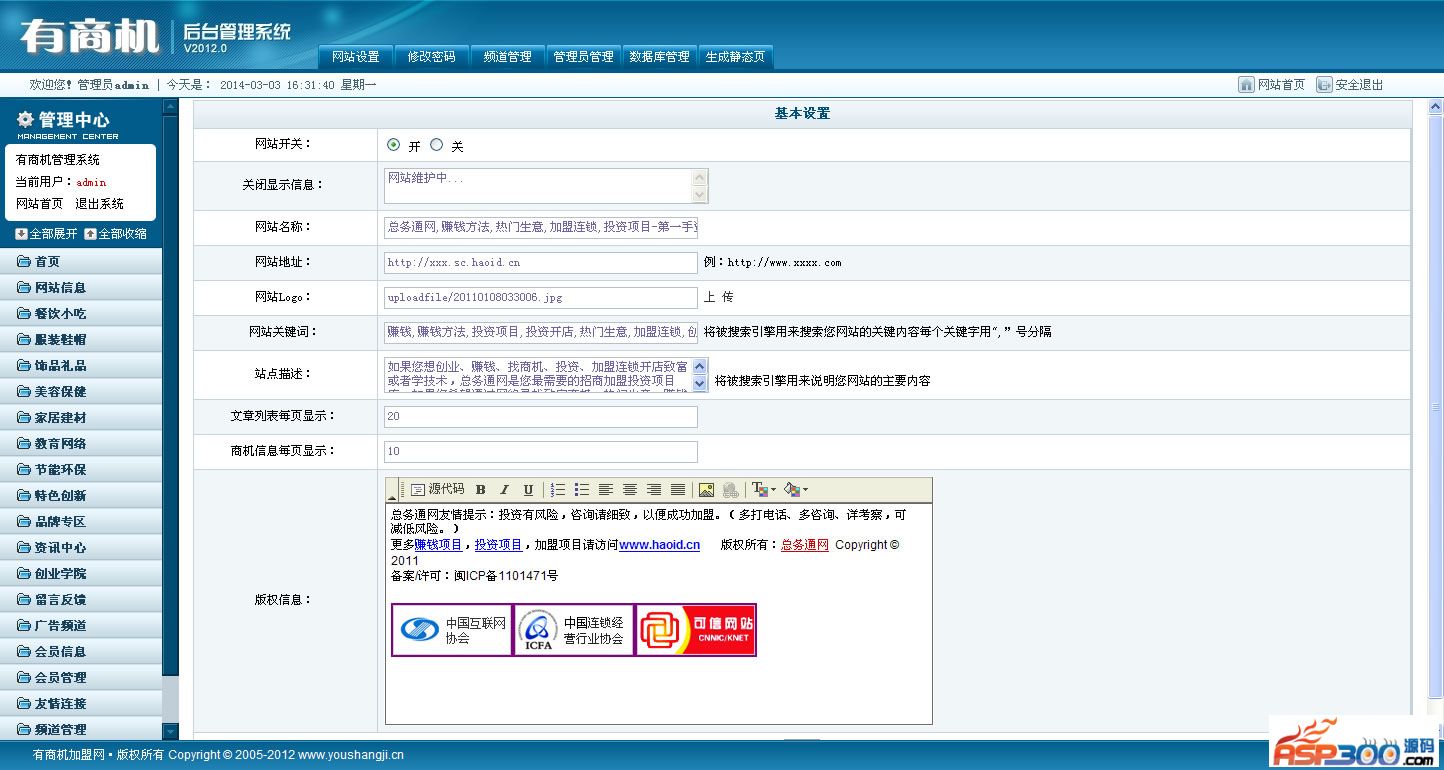
Task: Click 退出系统 in the sidebar user box
Action: coord(99,204)
